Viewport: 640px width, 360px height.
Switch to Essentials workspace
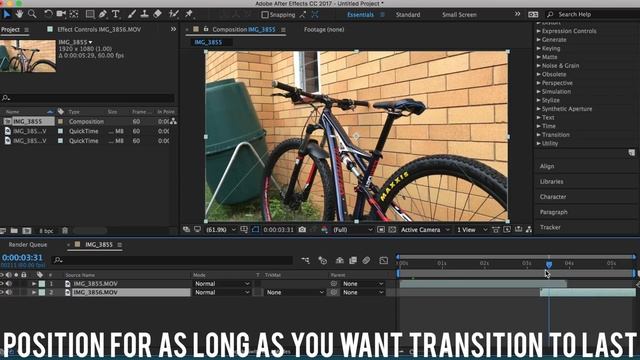360,15
